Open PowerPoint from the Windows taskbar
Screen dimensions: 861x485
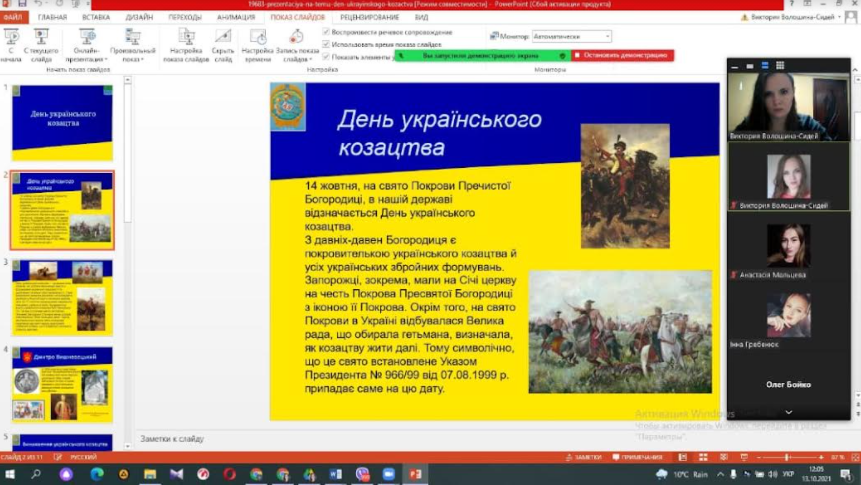pos(415,474)
